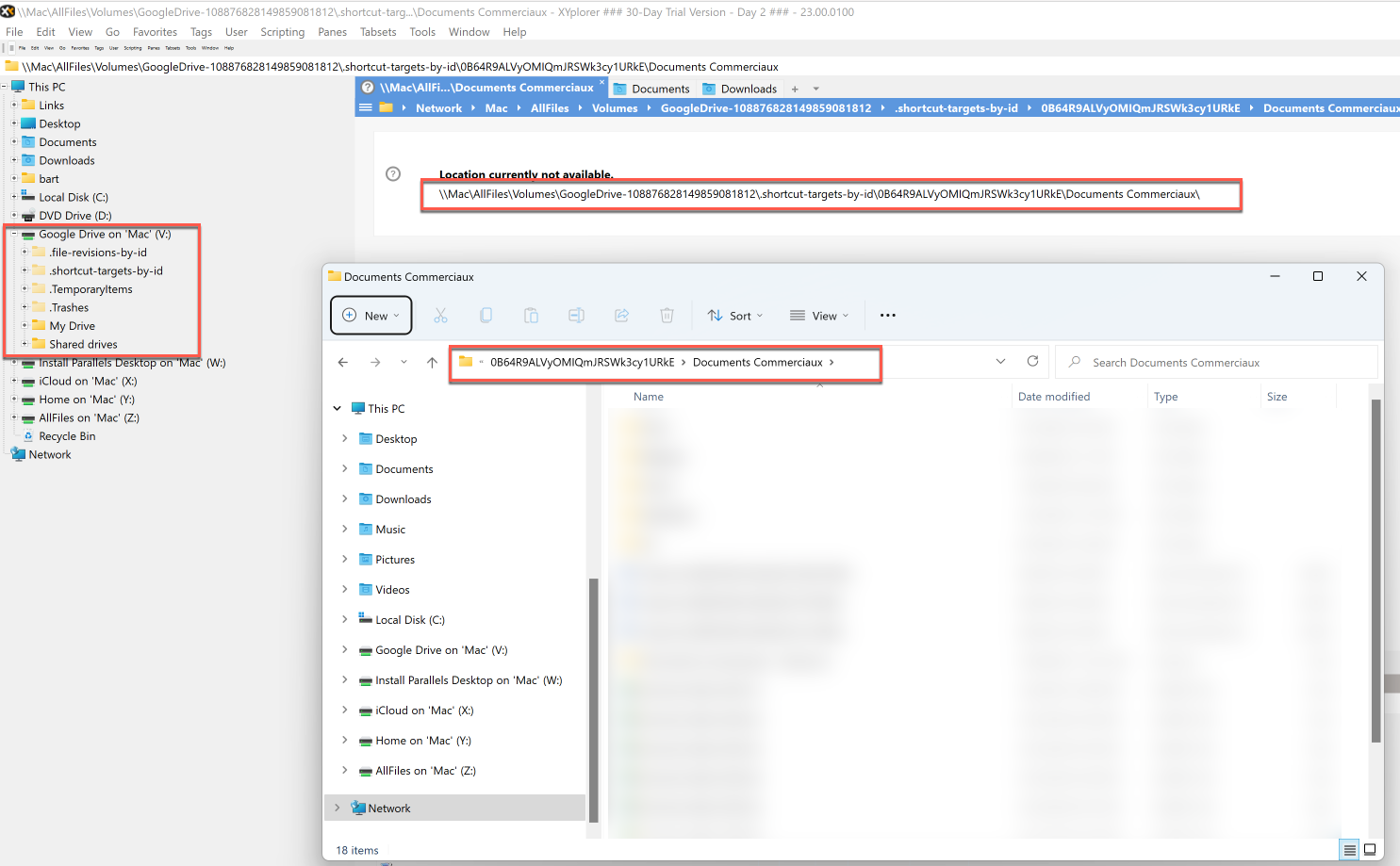Click the Refresh icon beside address bar
The width and height of the screenshot is (1400, 866).
(1032, 362)
